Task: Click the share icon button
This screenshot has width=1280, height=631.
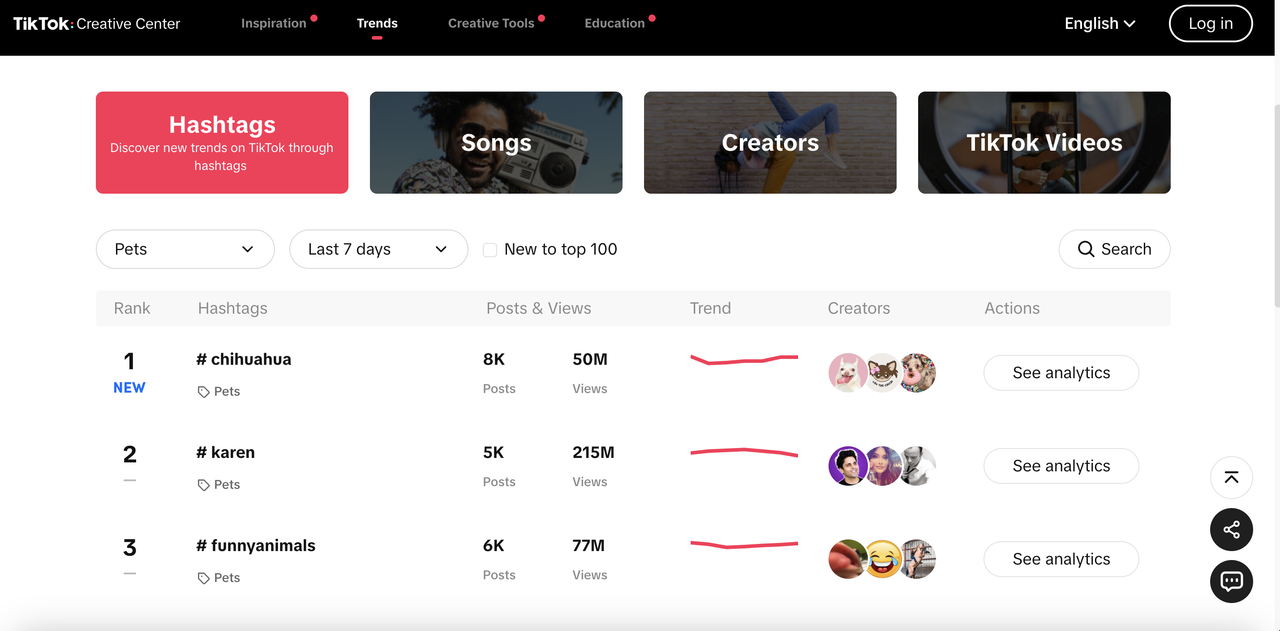Action: [1231, 529]
